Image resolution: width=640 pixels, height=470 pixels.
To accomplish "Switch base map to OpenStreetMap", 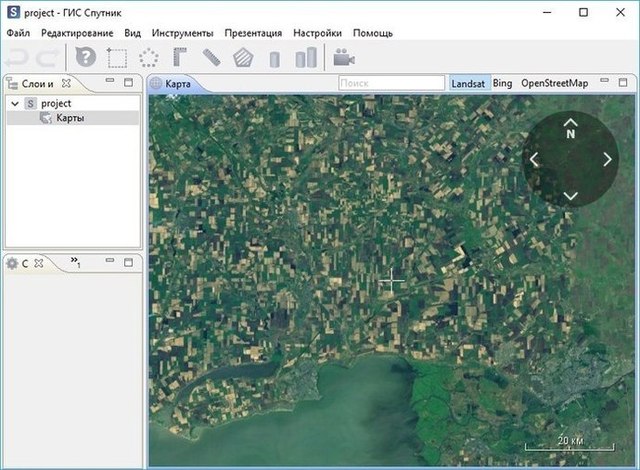I will [554, 83].
